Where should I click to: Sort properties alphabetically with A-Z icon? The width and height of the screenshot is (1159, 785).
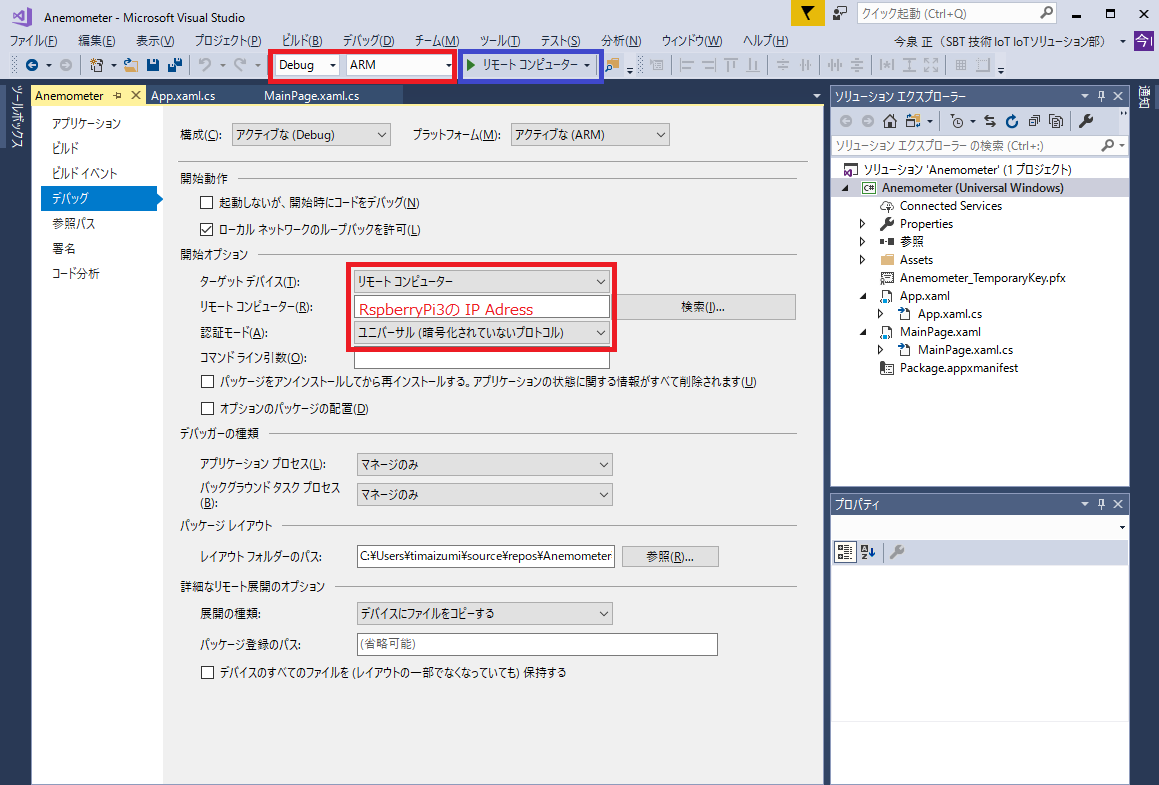867,552
